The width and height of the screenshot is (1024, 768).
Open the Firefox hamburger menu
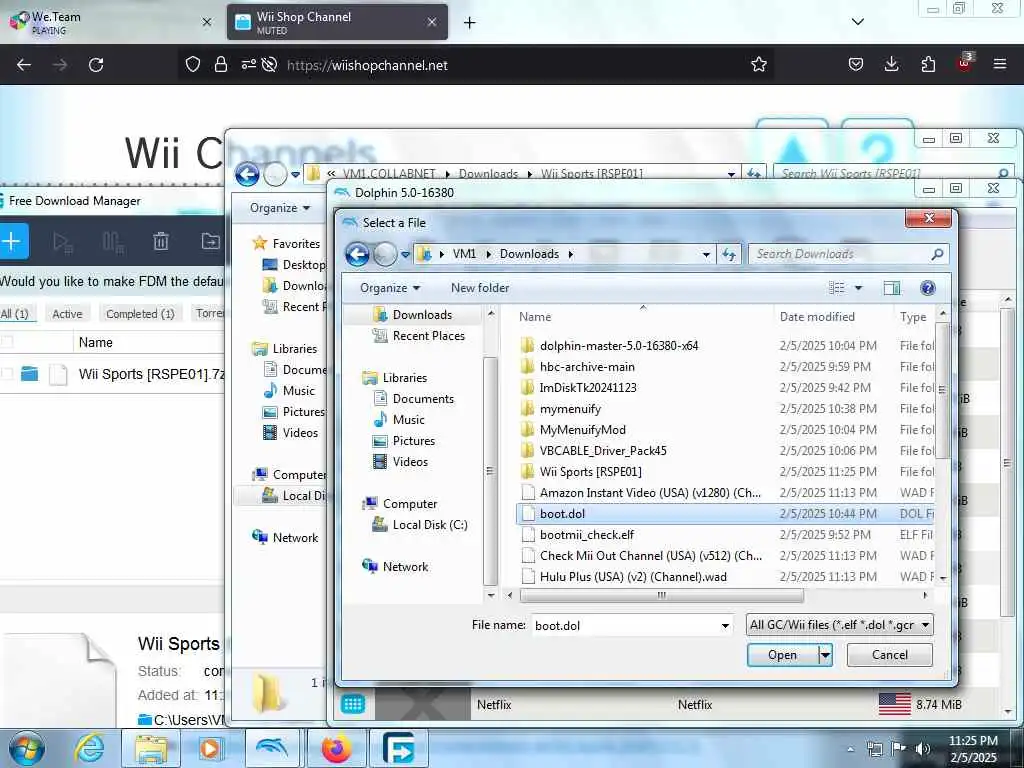999,64
